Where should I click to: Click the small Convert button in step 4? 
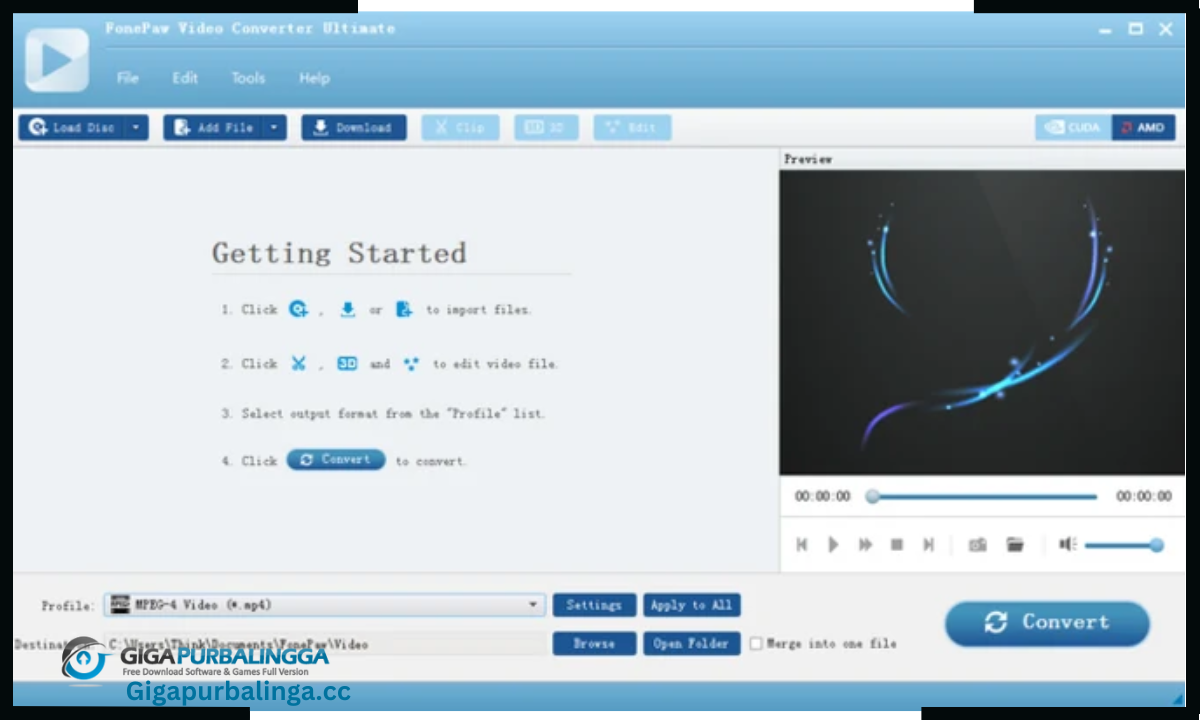tap(336, 460)
